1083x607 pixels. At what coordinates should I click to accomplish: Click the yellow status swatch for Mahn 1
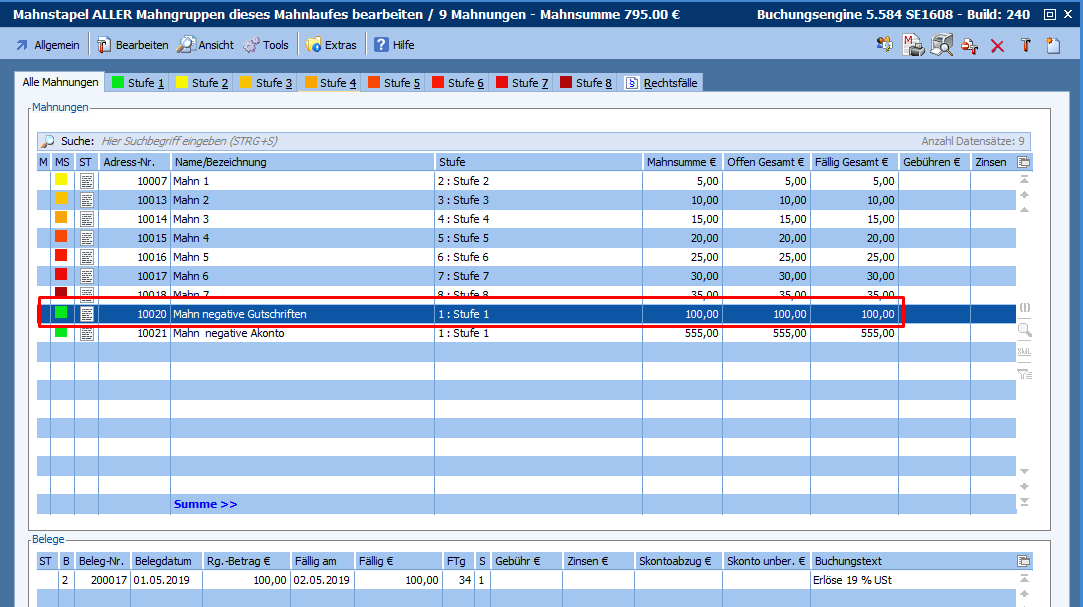click(61, 181)
